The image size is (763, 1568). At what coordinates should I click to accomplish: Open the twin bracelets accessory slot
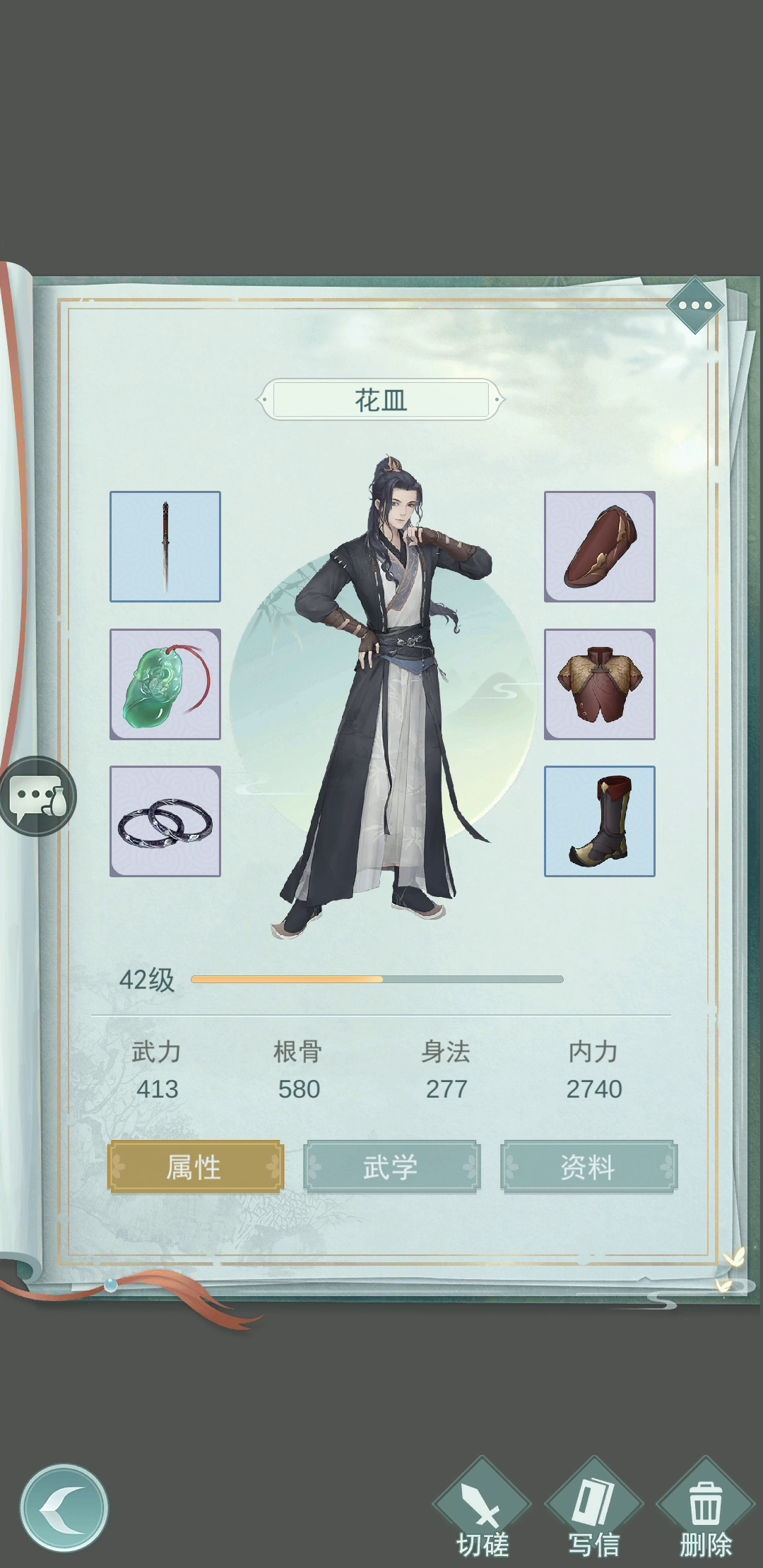(165, 821)
